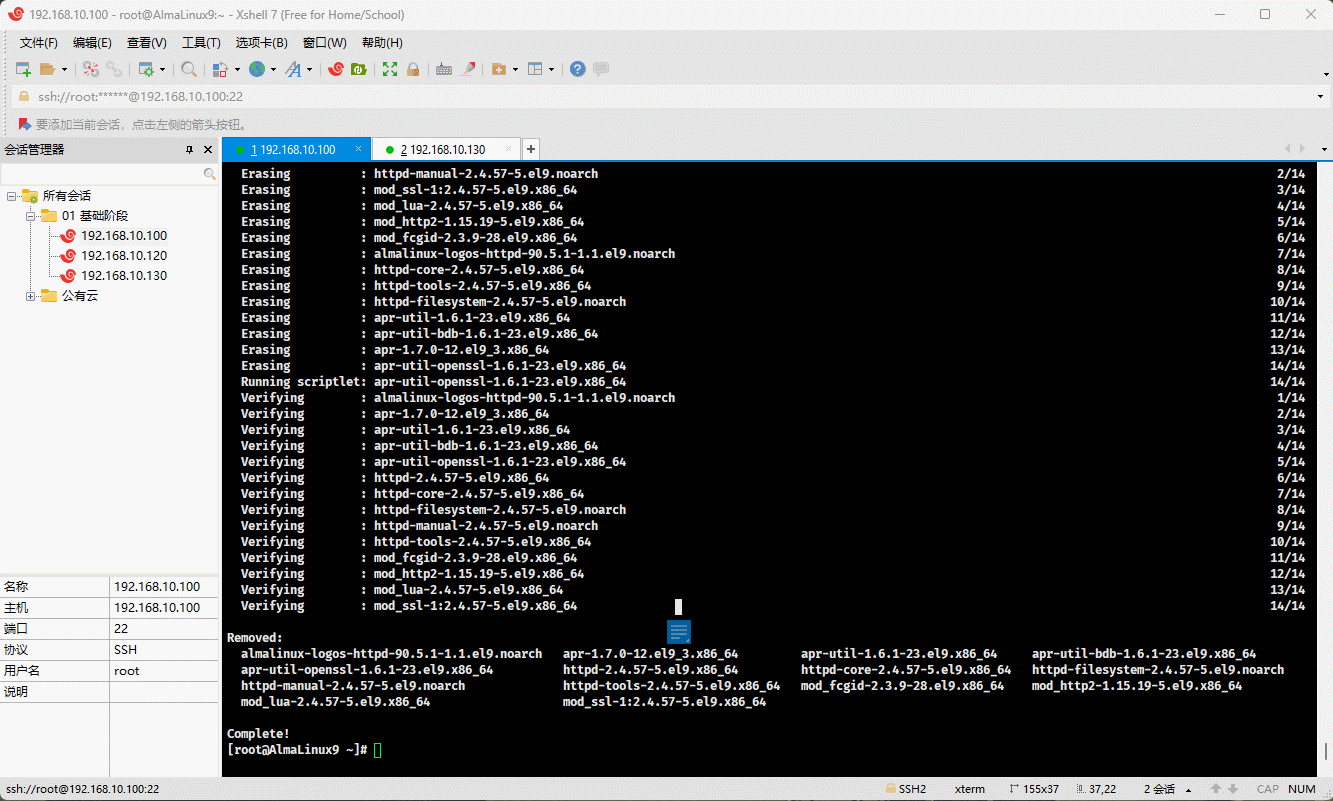Open Xftp via the green toolbar icon
Screen dimensions: 1333x801
click(x=359, y=69)
